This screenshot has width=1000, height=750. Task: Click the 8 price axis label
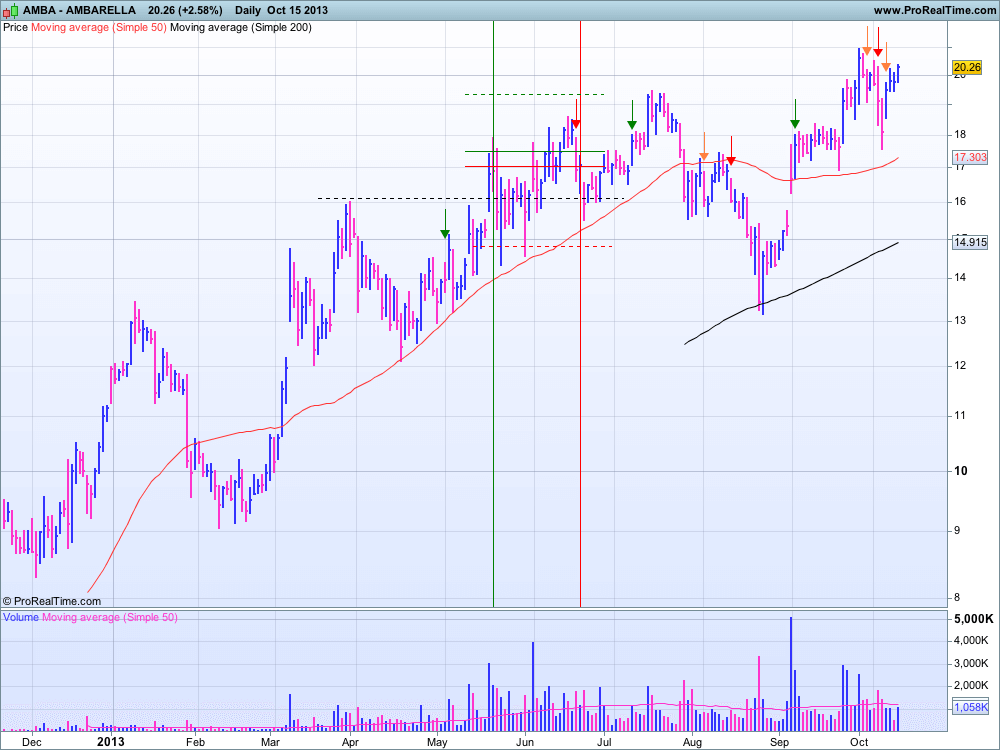point(957,598)
